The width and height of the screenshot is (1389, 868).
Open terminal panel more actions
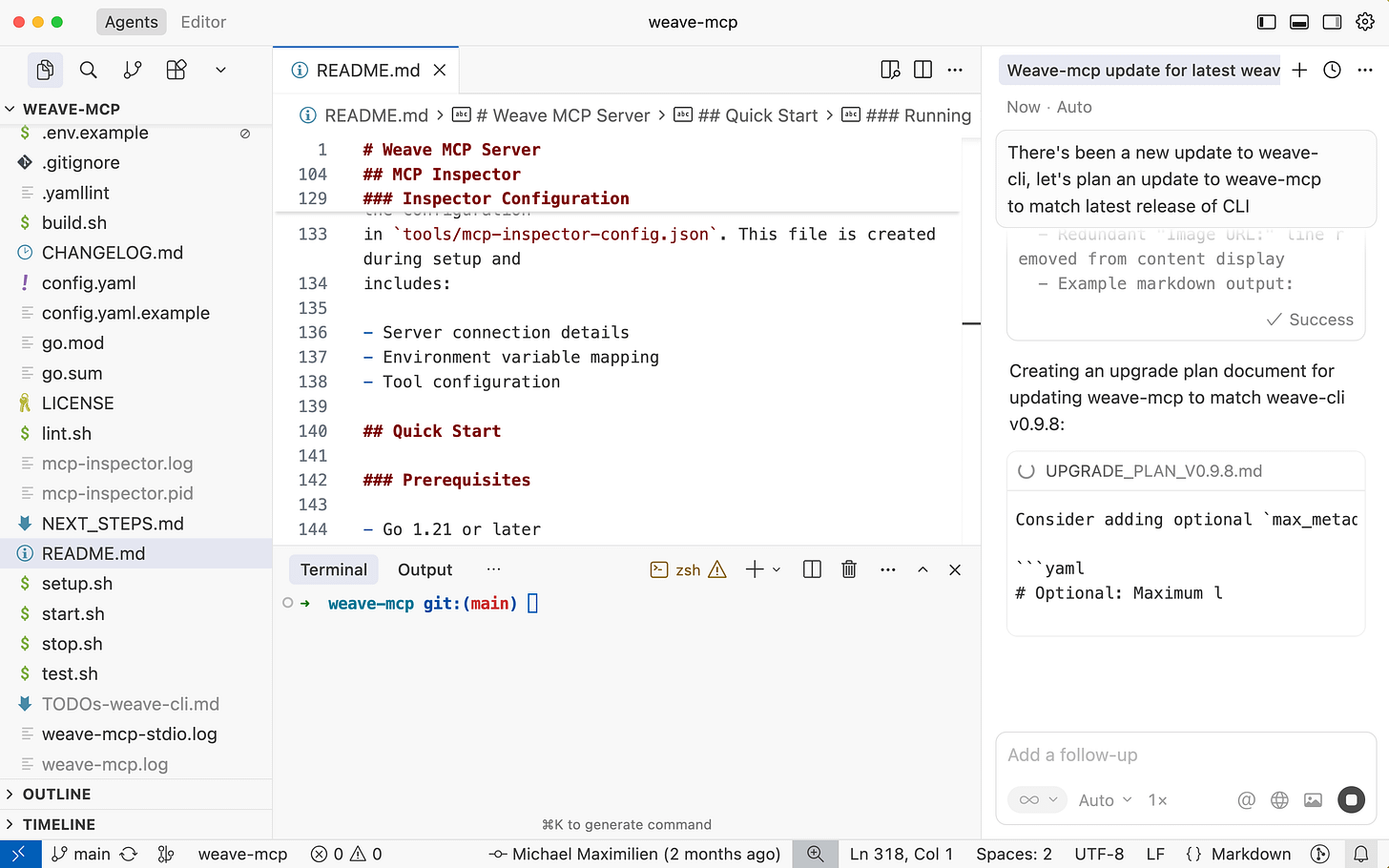pyautogui.click(x=888, y=569)
